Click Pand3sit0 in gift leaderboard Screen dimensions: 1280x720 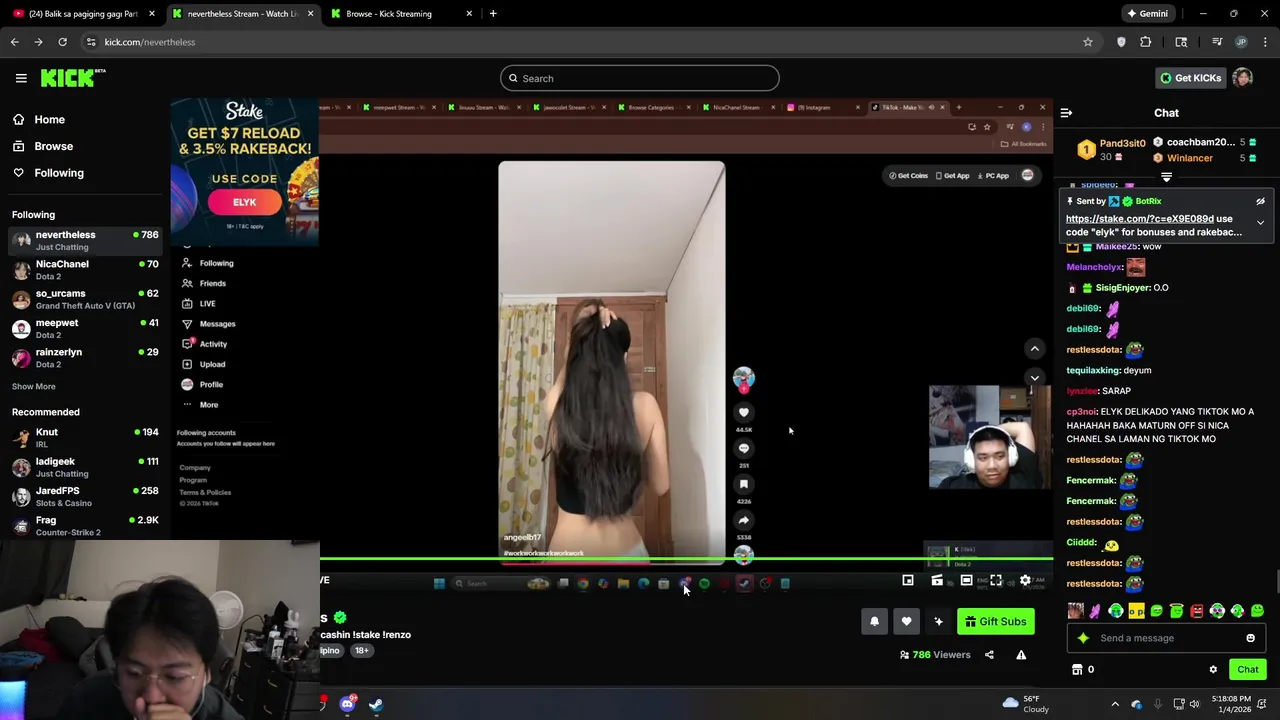tap(1122, 144)
